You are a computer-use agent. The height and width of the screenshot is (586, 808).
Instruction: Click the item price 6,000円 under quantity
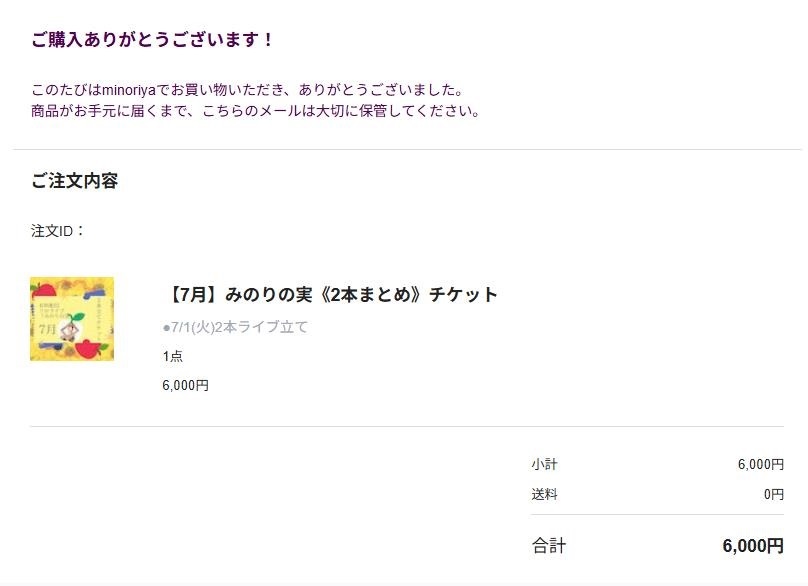point(186,385)
